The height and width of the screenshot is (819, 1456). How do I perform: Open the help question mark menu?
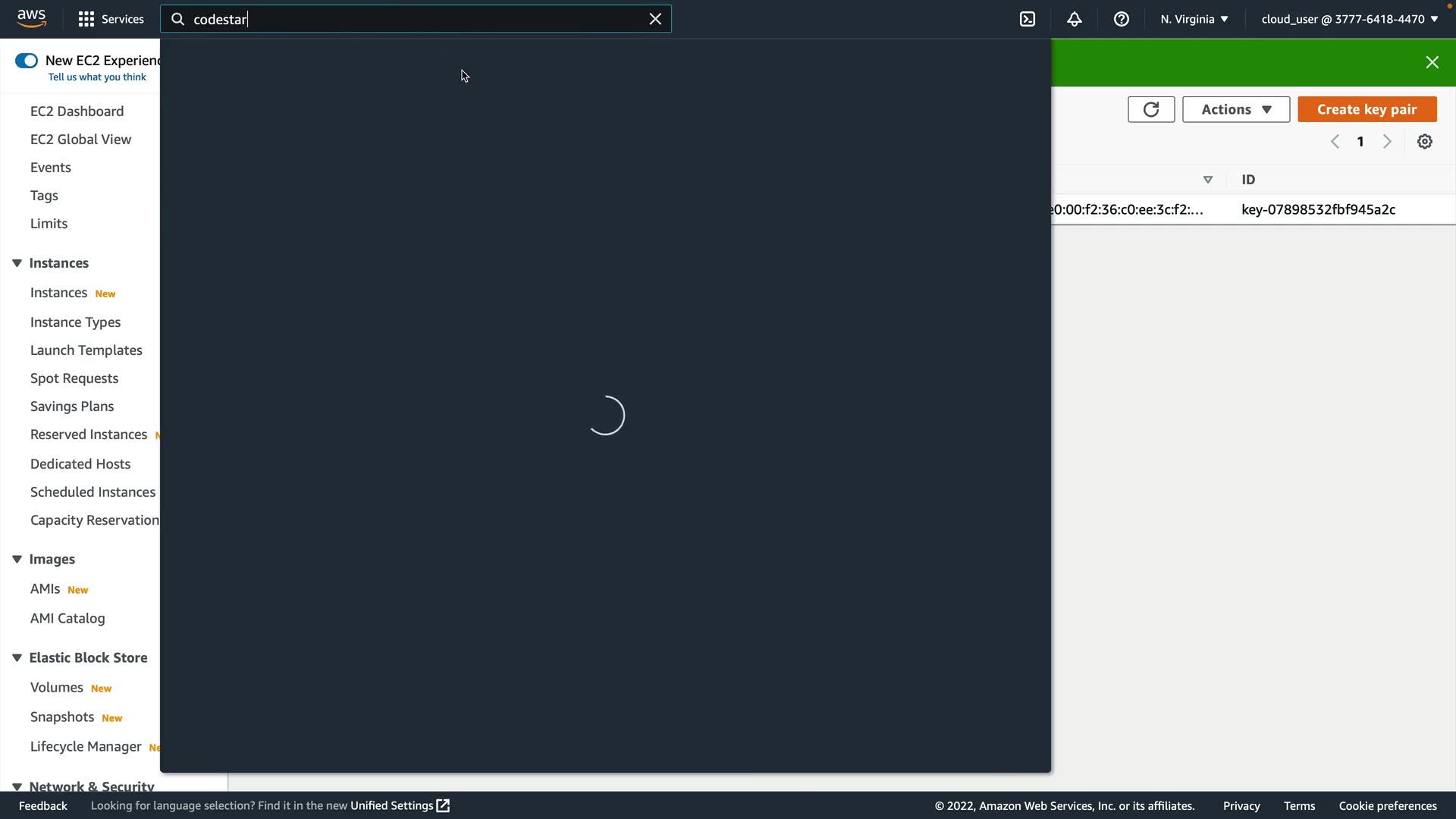pyautogui.click(x=1122, y=19)
